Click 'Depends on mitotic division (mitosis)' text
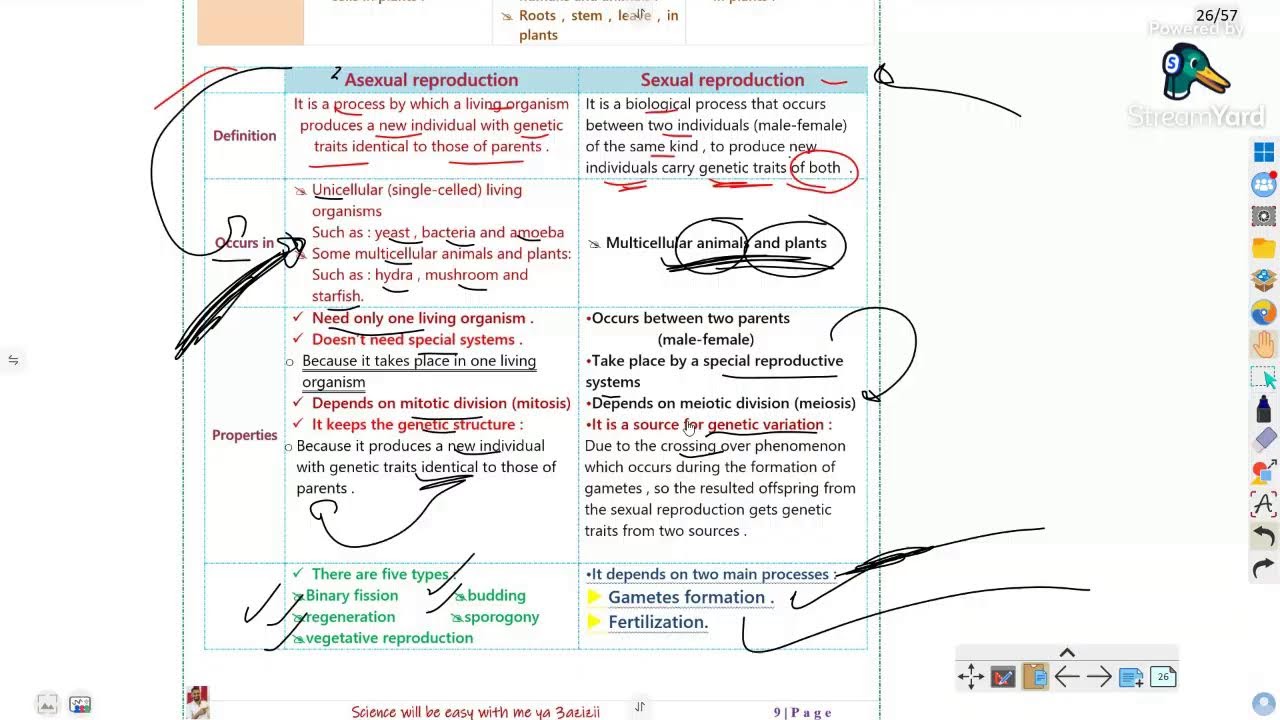Screen dimensions: 1280x720 [441, 403]
